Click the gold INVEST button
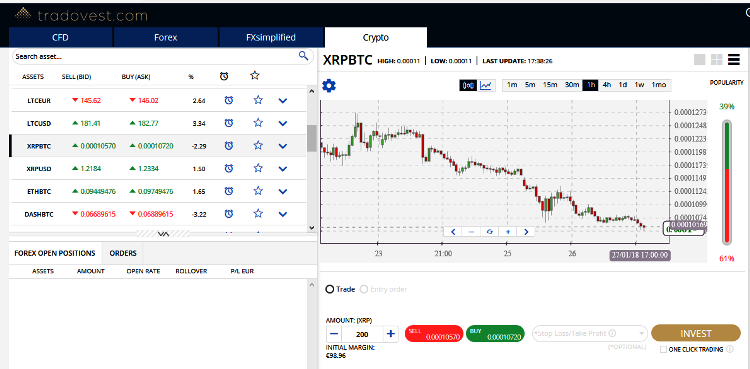Image resolution: width=750 pixels, height=369 pixels. pos(696,333)
